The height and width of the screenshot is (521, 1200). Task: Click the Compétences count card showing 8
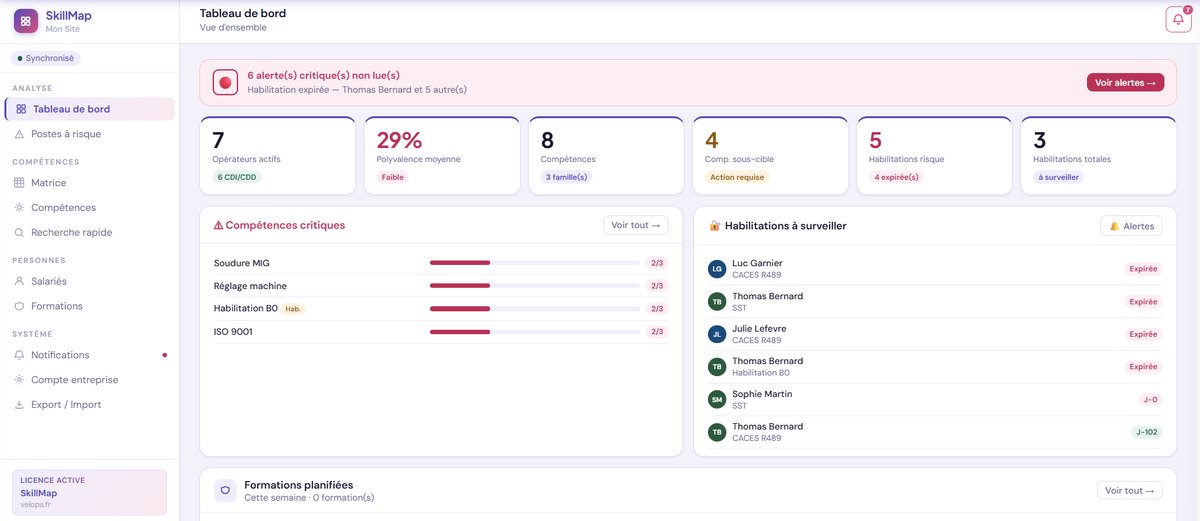(606, 156)
